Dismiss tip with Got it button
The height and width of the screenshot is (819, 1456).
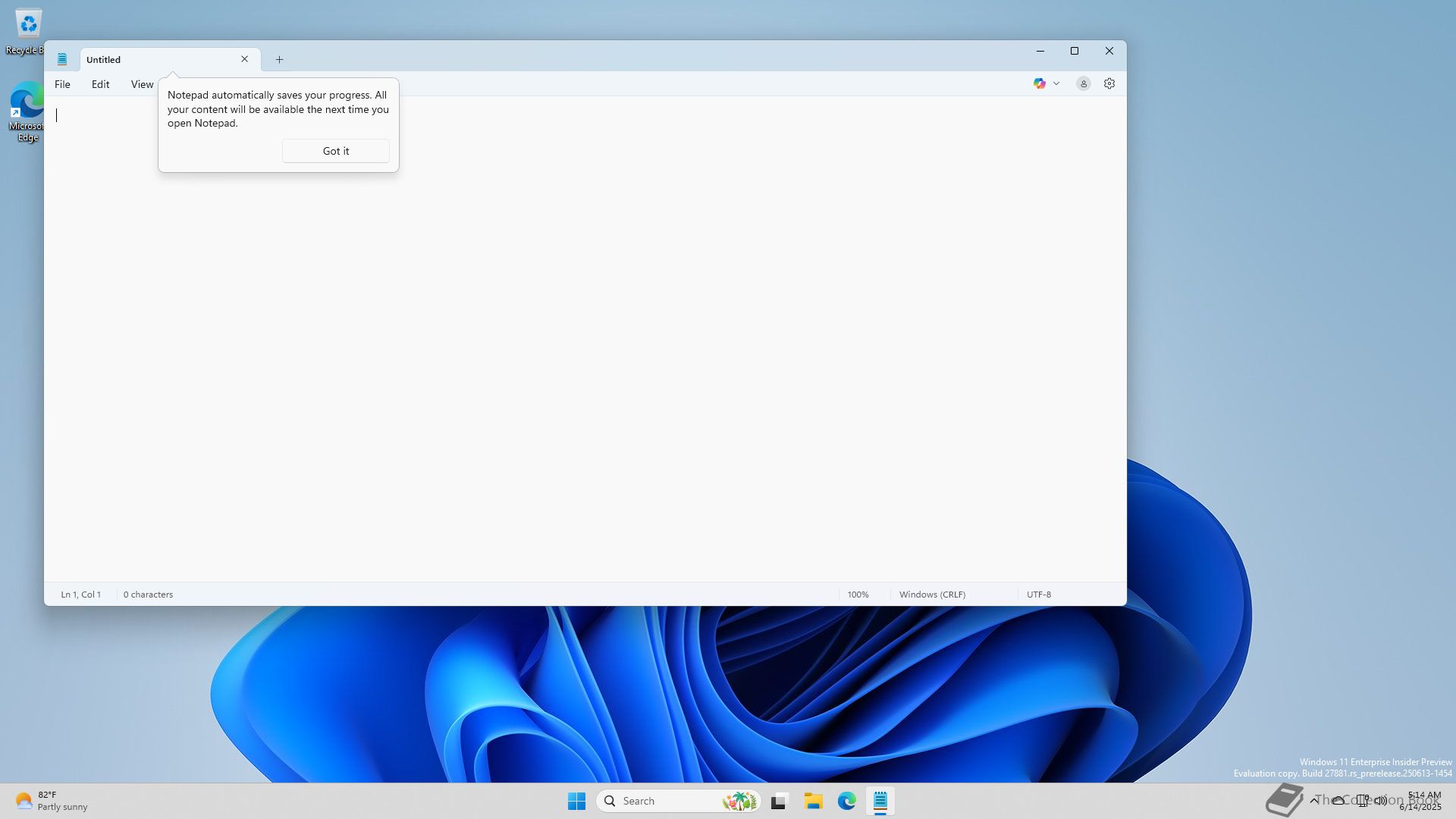335,151
